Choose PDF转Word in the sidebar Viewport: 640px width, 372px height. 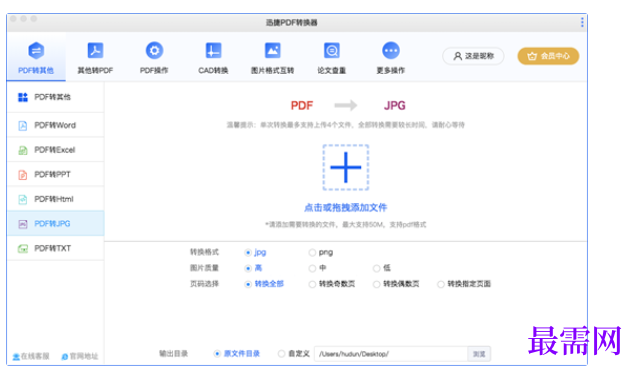56,125
